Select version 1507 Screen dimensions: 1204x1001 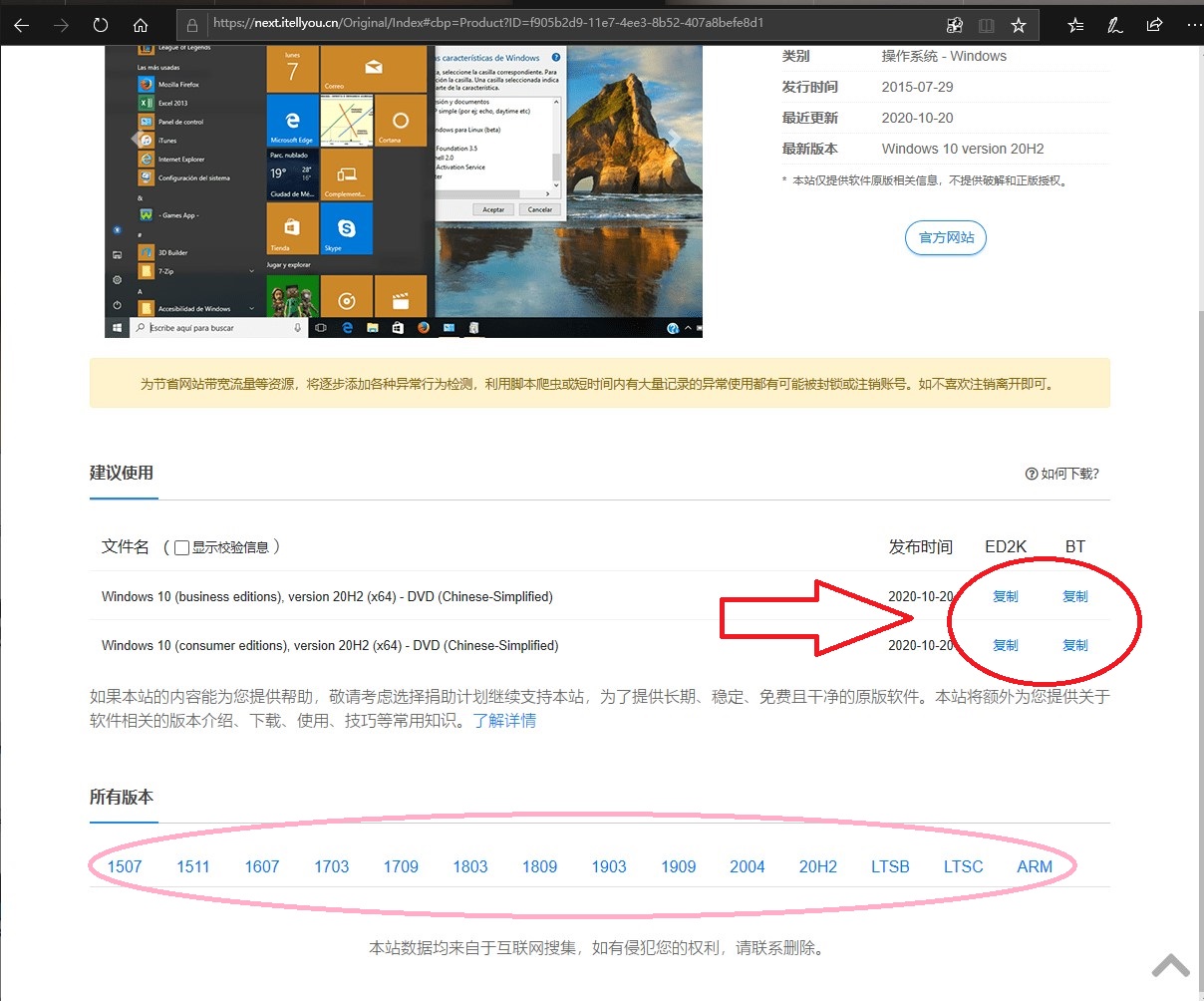tap(125, 866)
